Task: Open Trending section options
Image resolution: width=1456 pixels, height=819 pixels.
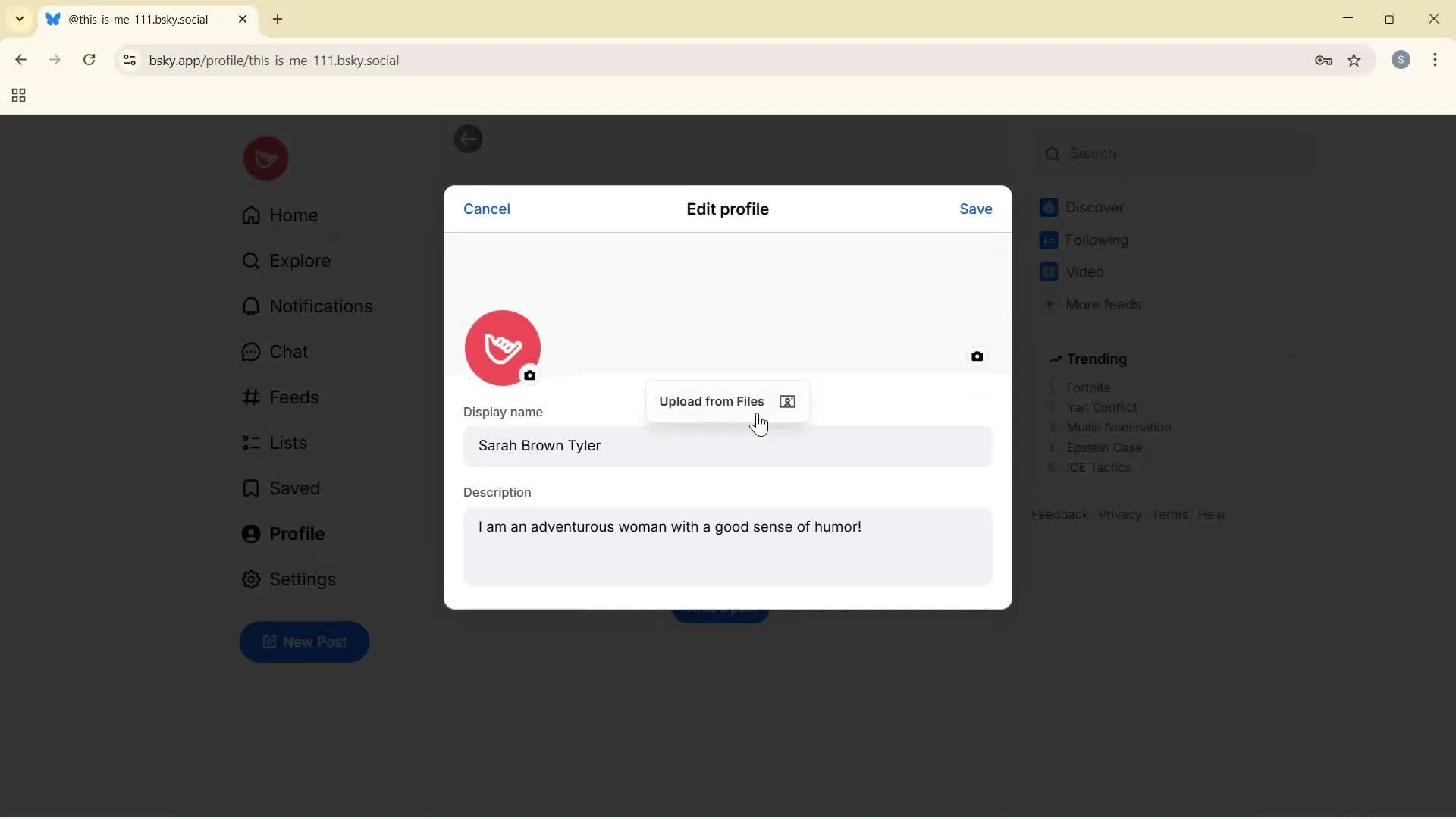Action: [x=1294, y=356]
